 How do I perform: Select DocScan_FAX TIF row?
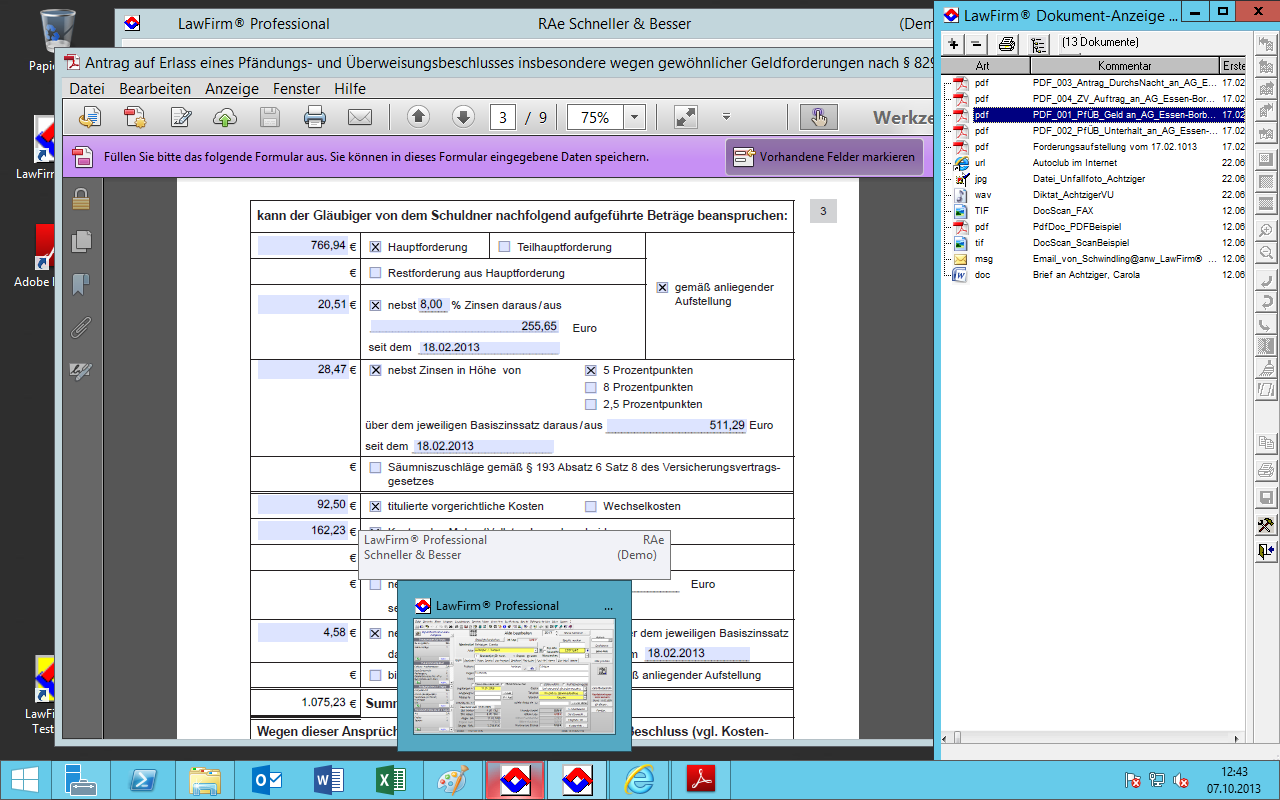tap(1092, 210)
